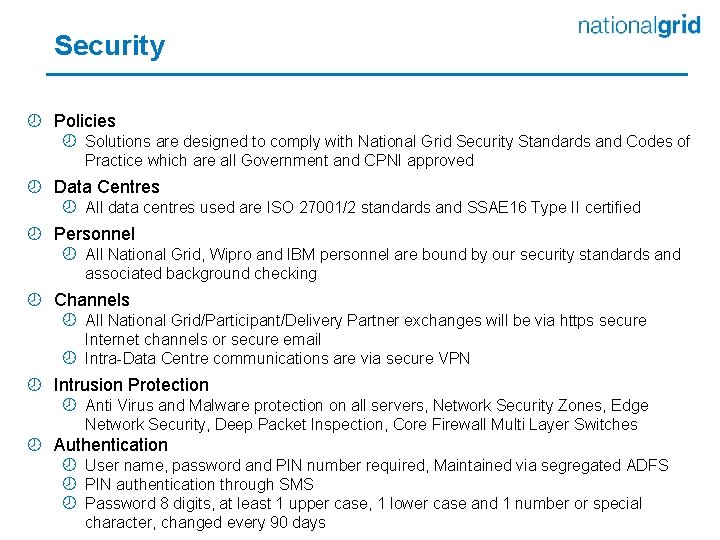Click the bullet before Intra-Data Centre communications
Viewport: 720px width, 540px height.
(x=69, y=358)
